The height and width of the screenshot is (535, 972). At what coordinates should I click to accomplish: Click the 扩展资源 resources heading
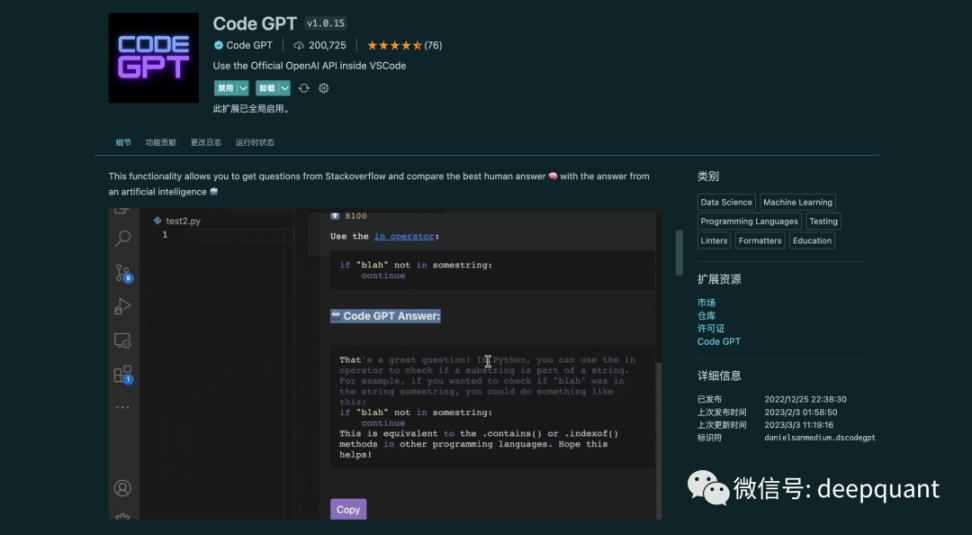click(x=719, y=280)
